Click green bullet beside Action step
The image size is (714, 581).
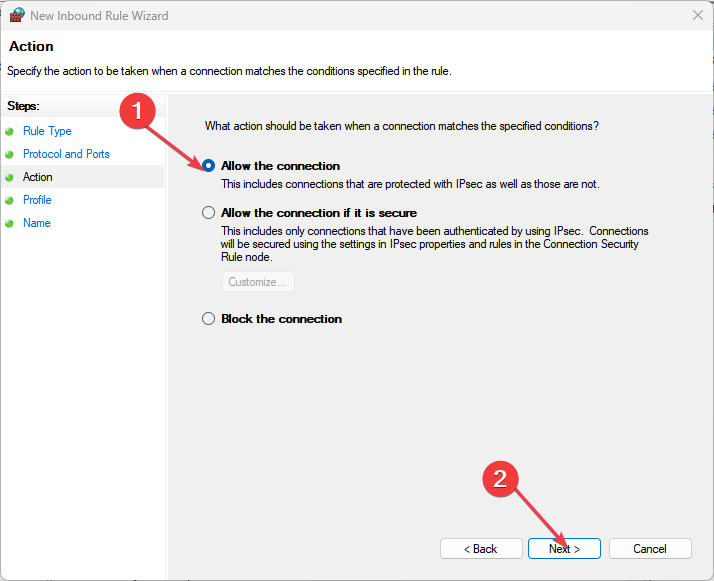(x=9, y=177)
